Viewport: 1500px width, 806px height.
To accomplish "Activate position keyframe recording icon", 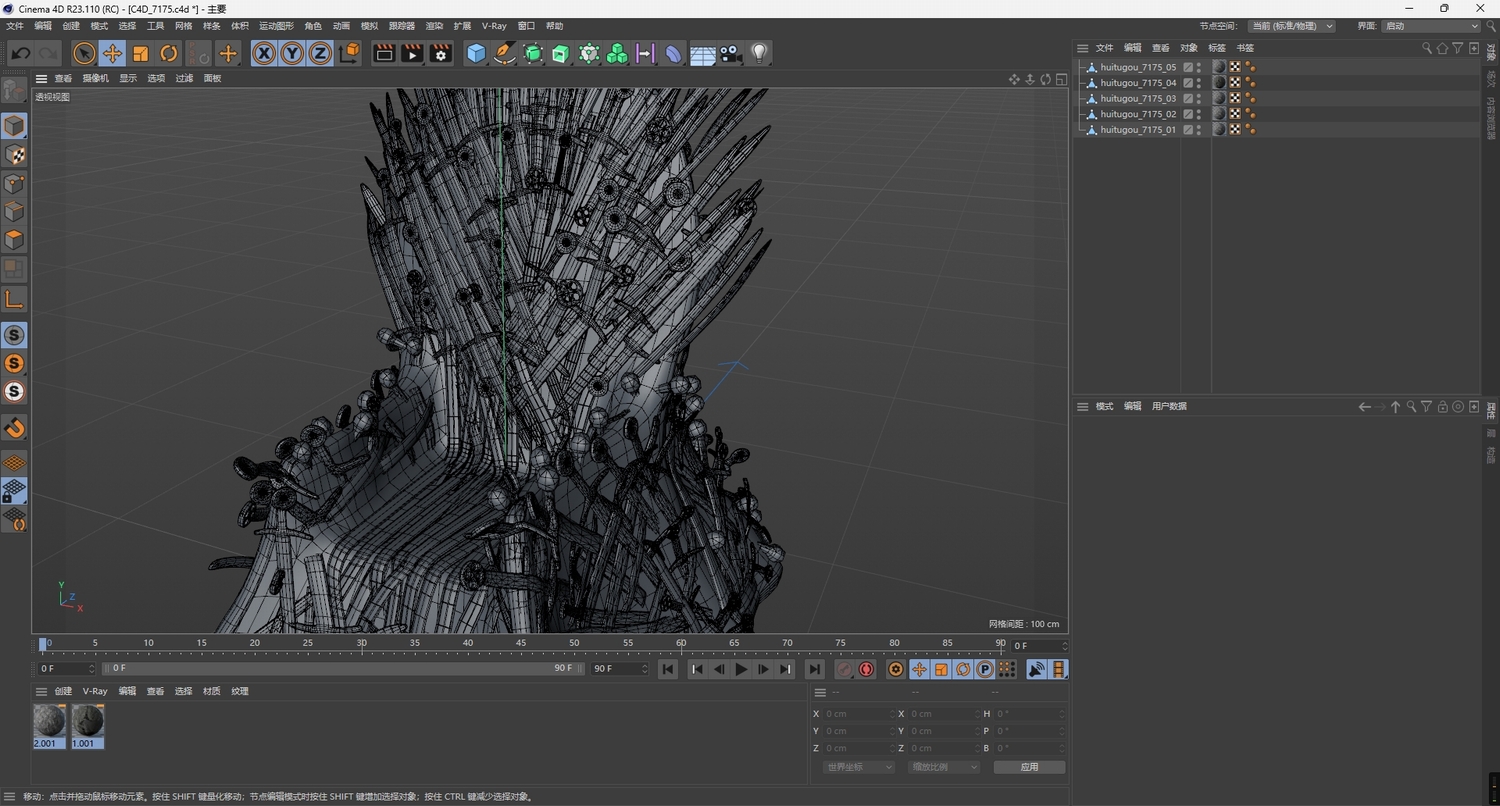I will (x=919, y=669).
